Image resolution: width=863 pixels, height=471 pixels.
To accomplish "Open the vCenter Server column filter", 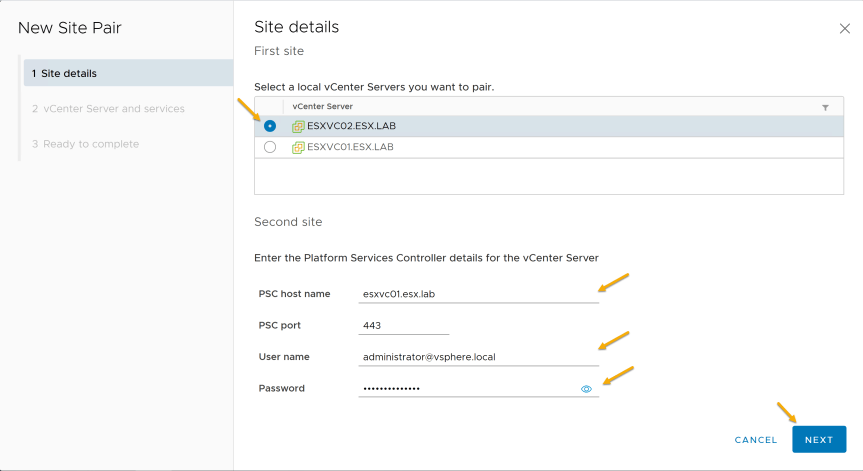I will [x=825, y=107].
